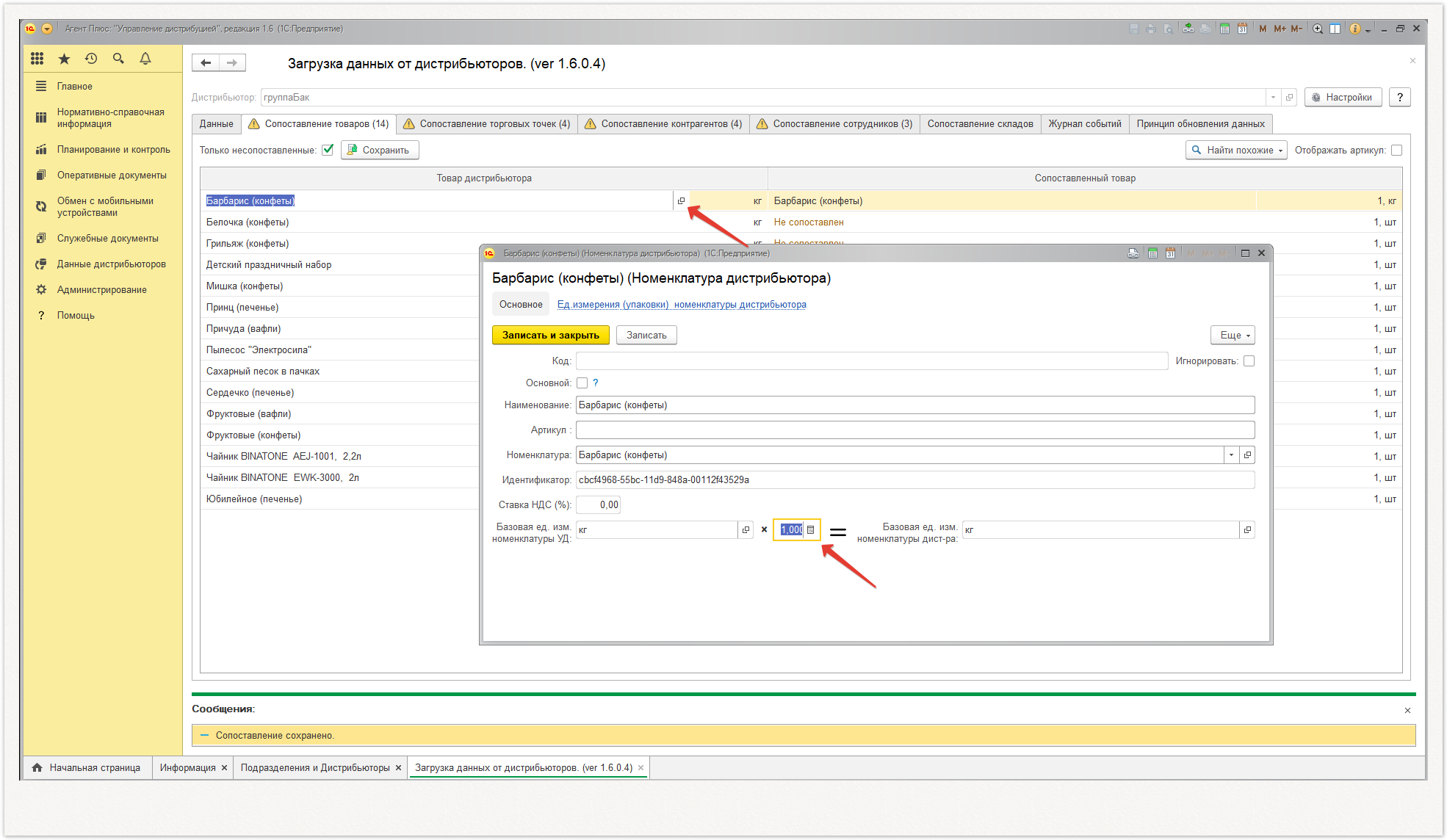Screen dimensions: 1447x840
Task: Click the back navigation arrow
Action: (206, 63)
